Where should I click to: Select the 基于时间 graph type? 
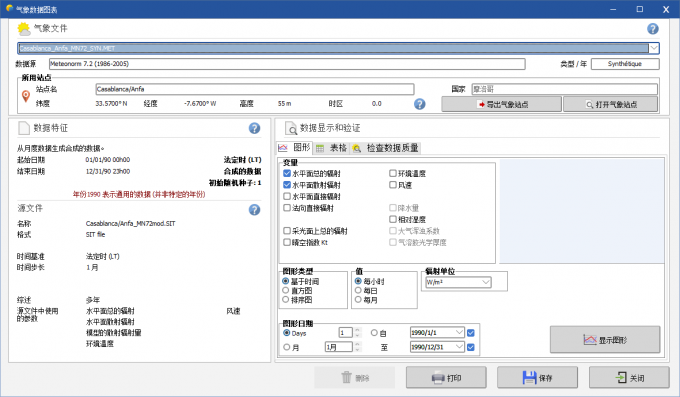286,281
